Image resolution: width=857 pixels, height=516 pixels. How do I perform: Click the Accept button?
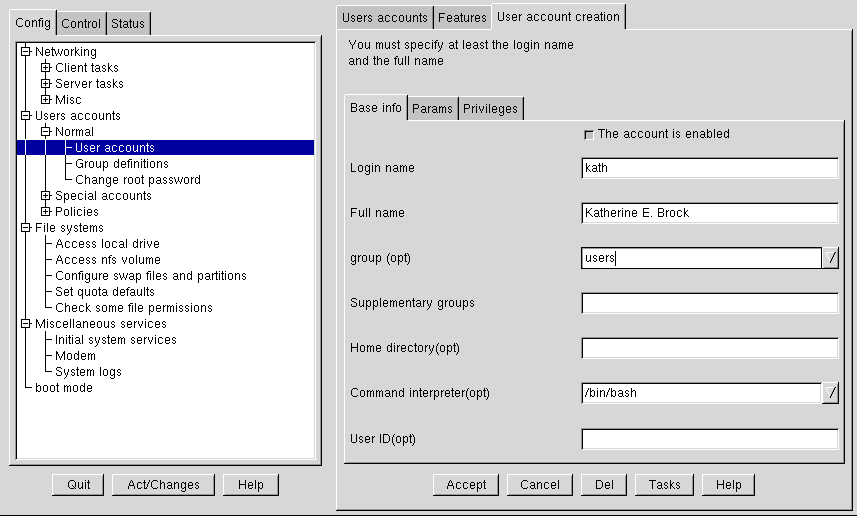[466, 485]
